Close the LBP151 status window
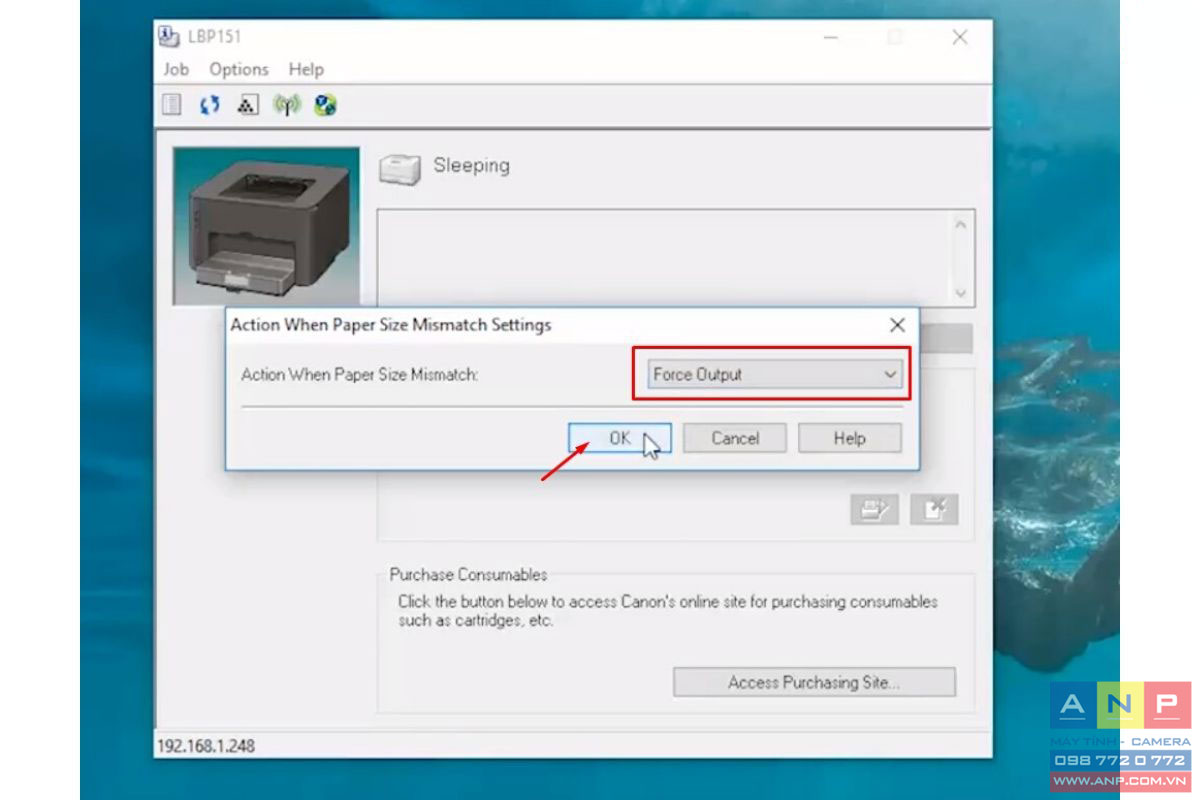This screenshot has height=800, width=1200. tap(960, 37)
